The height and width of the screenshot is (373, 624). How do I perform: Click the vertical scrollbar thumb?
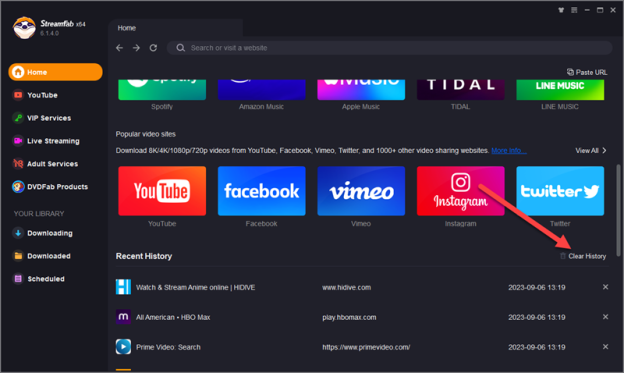click(618, 210)
